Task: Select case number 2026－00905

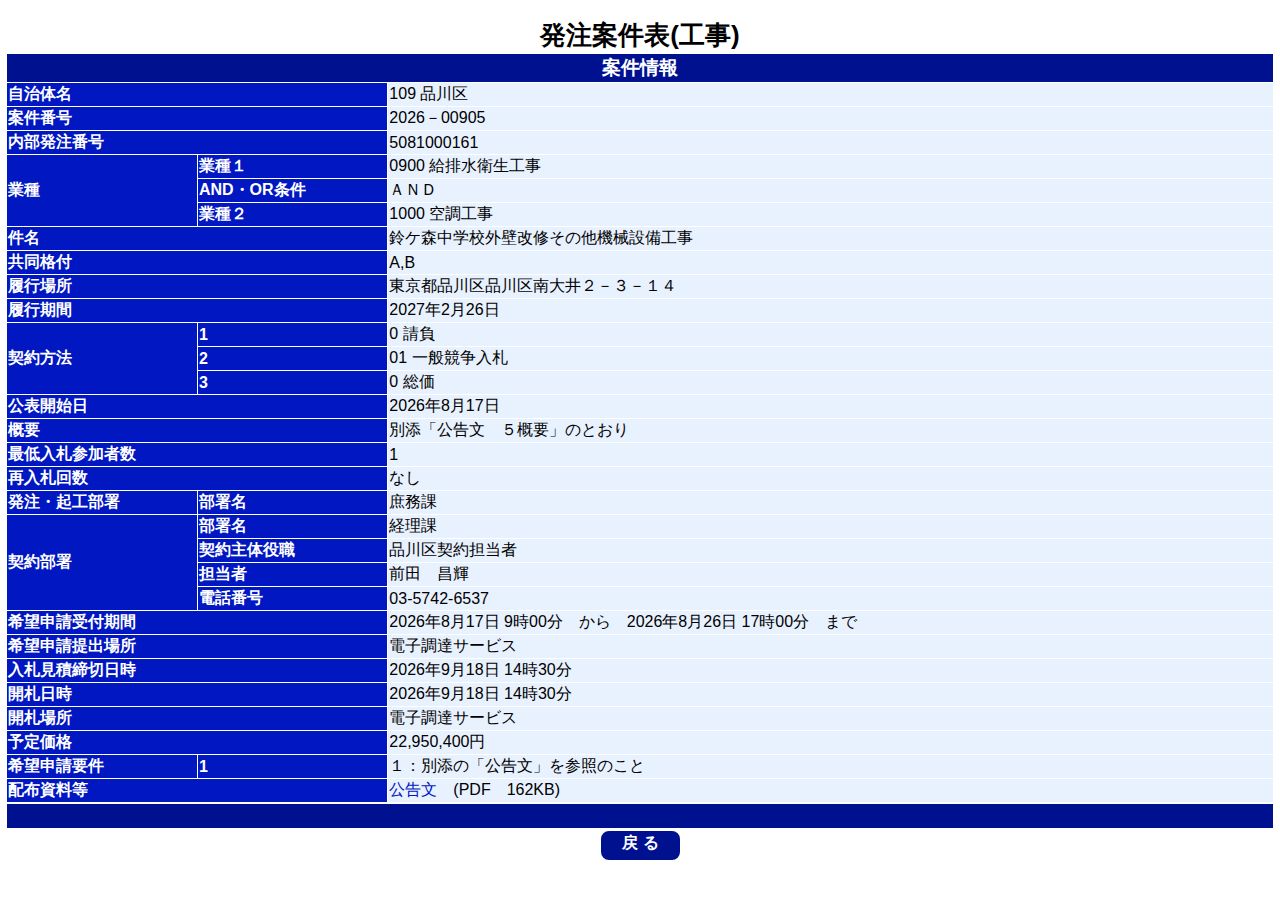Action: tap(437, 118)
